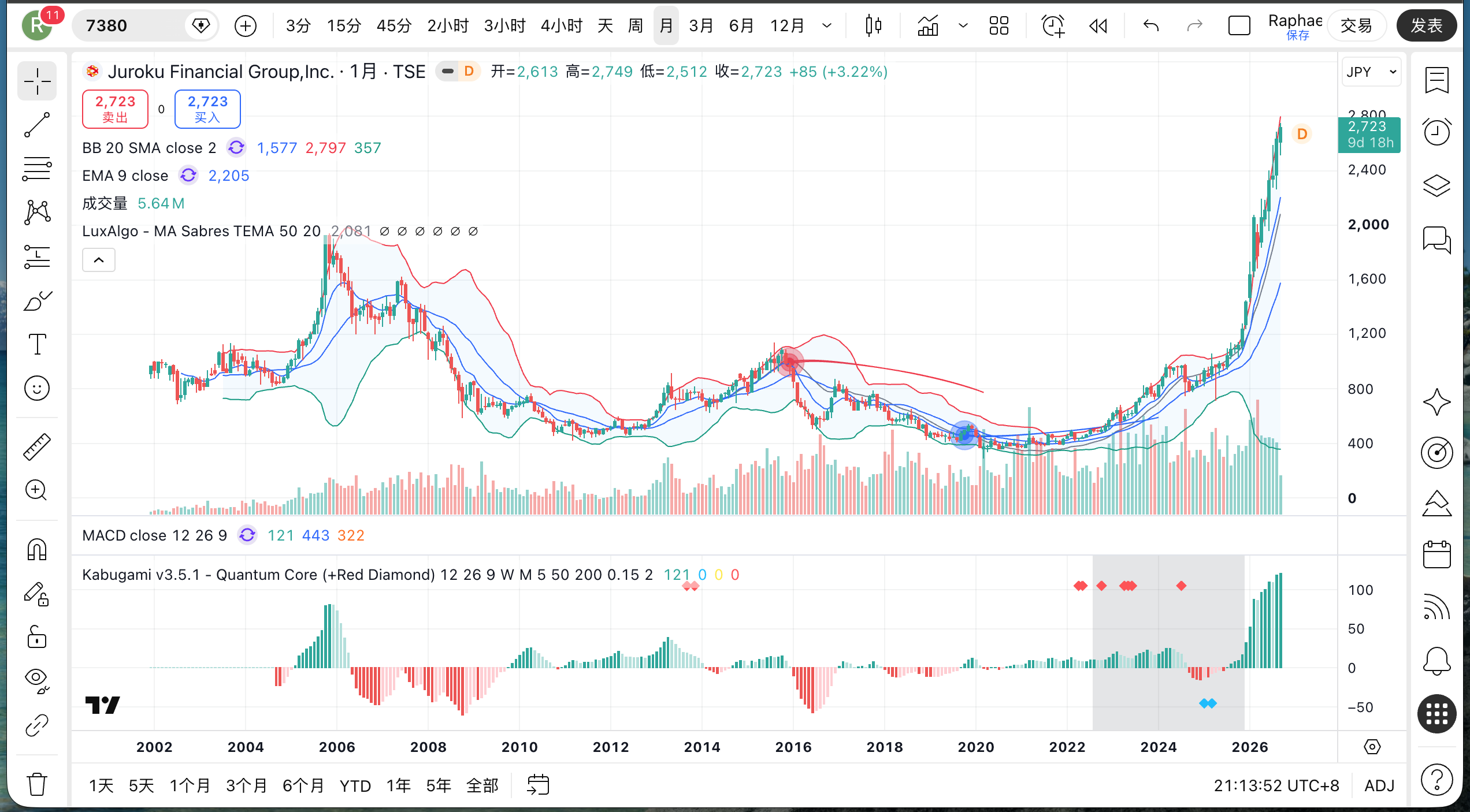This screenshot has width=1470, height=812.
Task: Select the ruler measure tool
Action: tap(37, 446)
